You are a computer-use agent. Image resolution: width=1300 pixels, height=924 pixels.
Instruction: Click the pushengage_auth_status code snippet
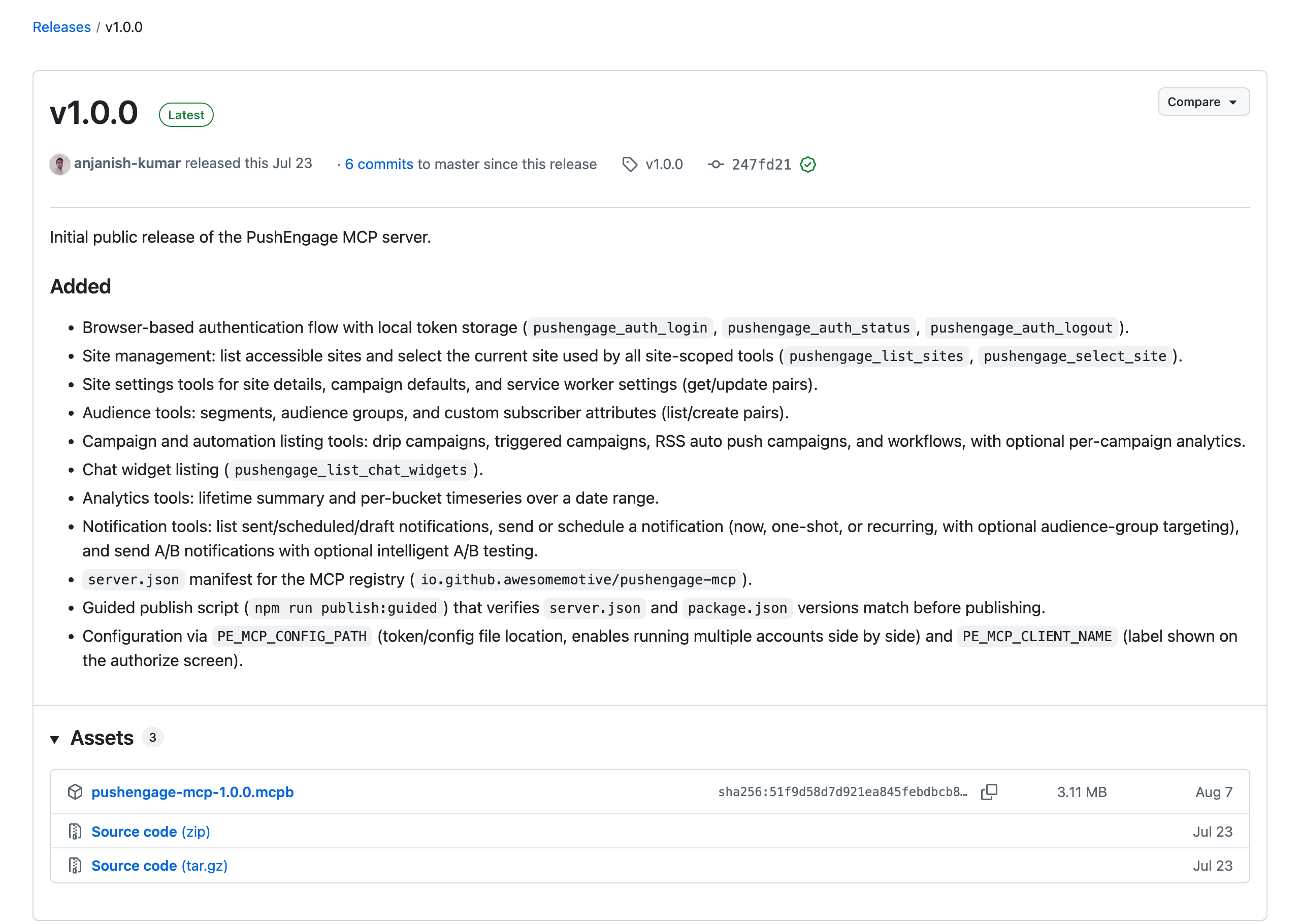[819, 328]
